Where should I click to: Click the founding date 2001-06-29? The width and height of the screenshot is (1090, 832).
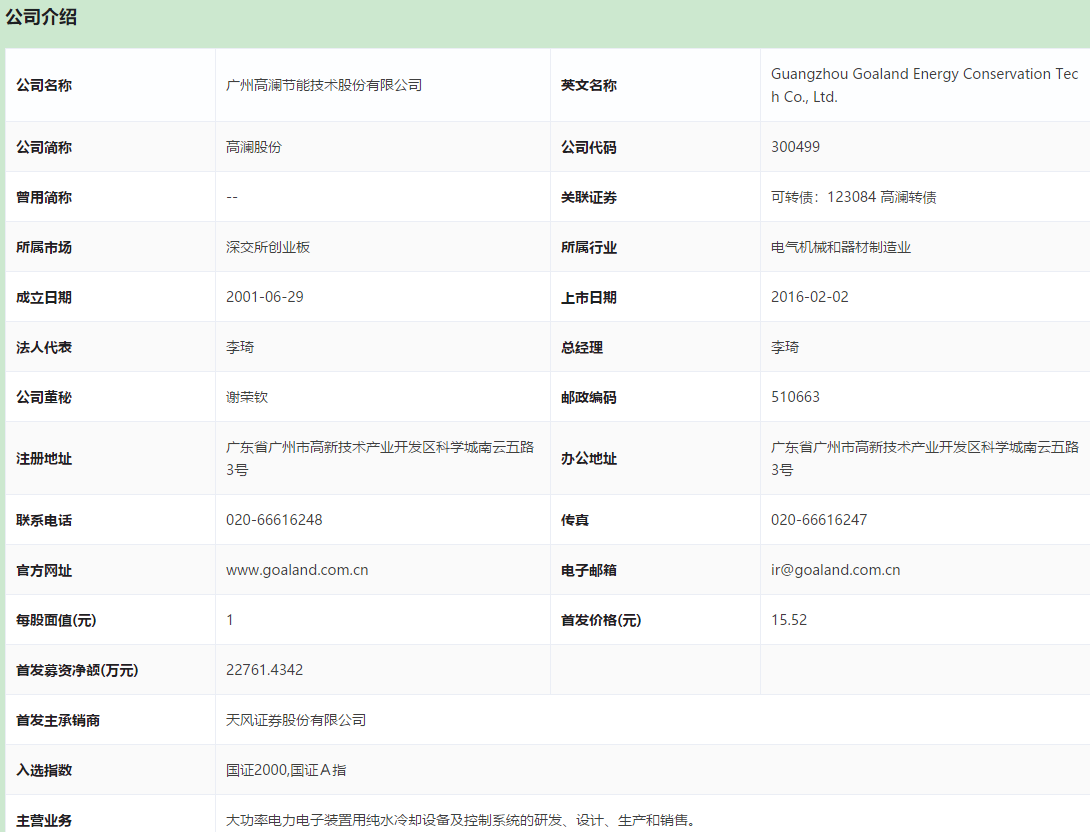(264, 297)
